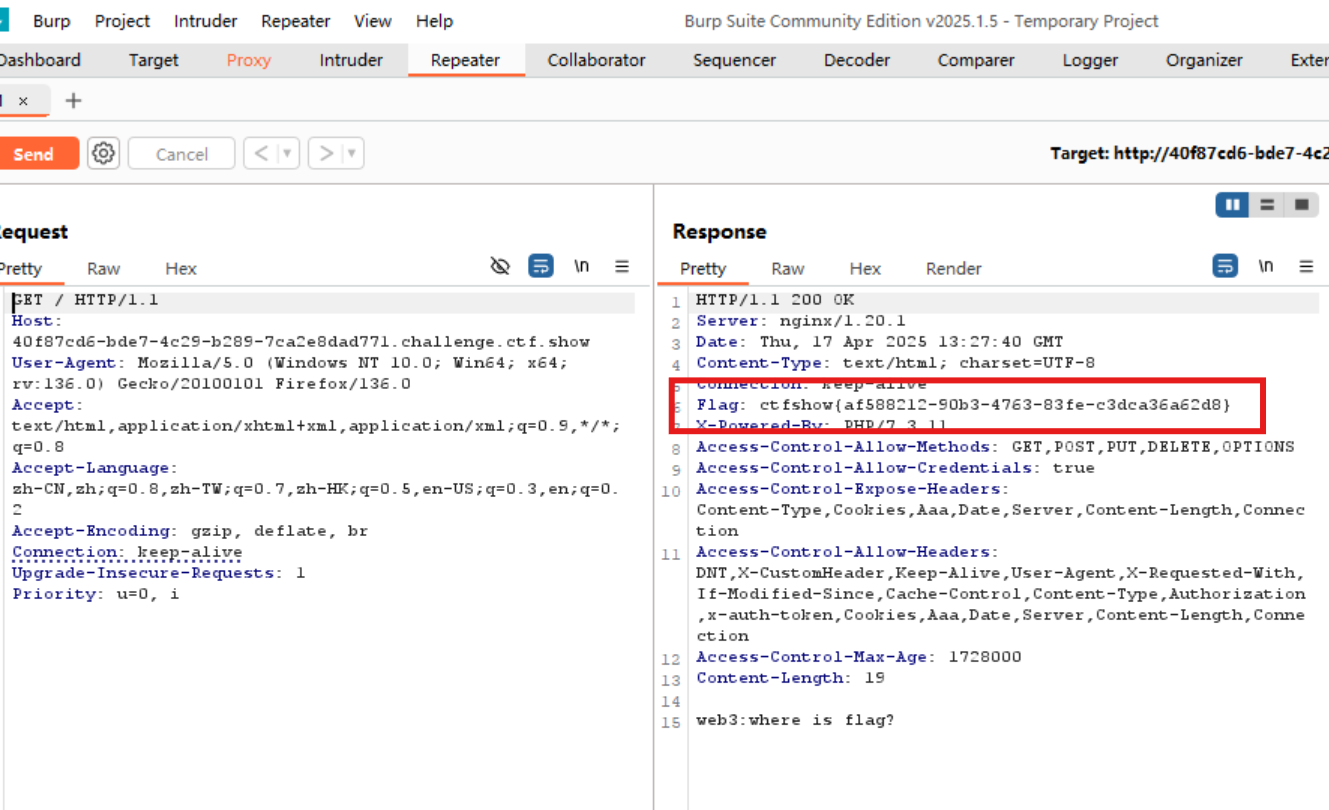Click 'HTTP/1.1 200 OK' status line
This screenshot has width=1329, height=810.
point(775,300)
